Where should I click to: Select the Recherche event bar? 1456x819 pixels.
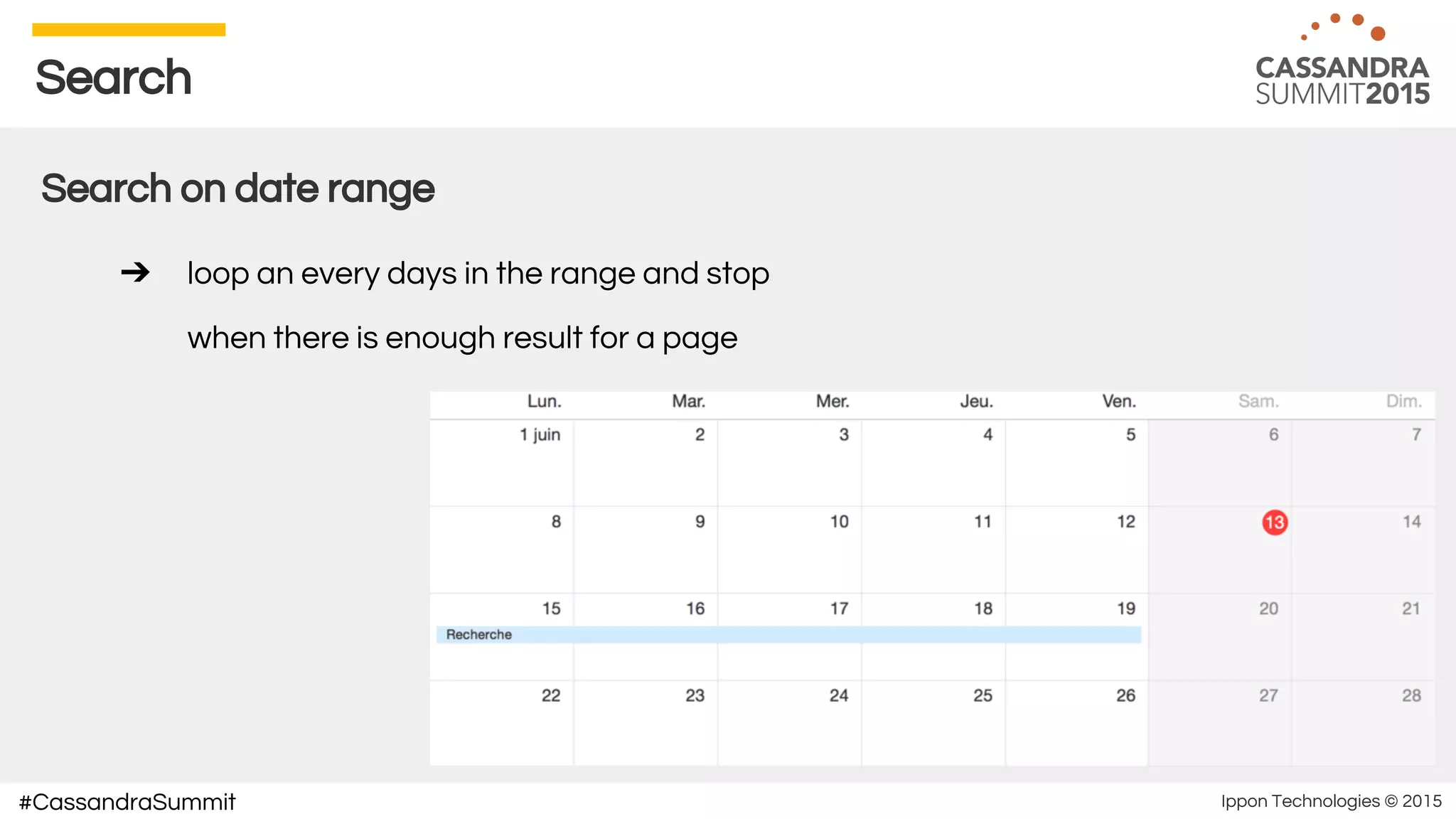pyautogui.click(x=788, y=634)
